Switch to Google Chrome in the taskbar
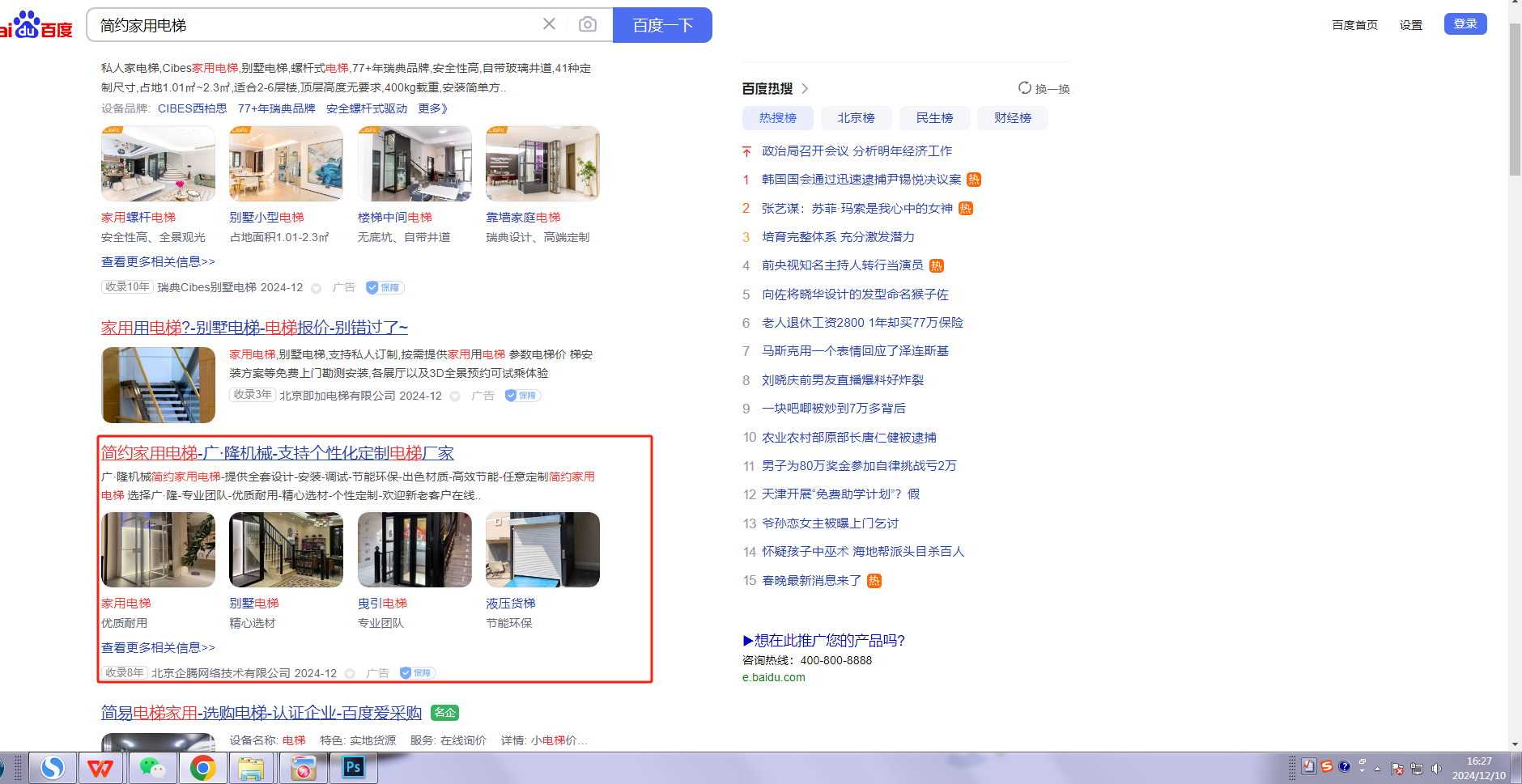Screen dimensions: 1522x784 202,767
